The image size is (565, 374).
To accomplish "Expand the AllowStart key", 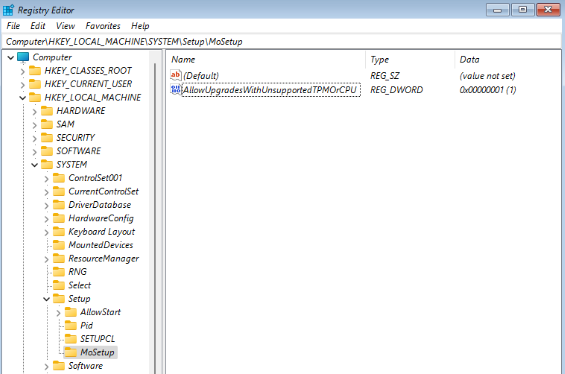I will coord(58,313).
